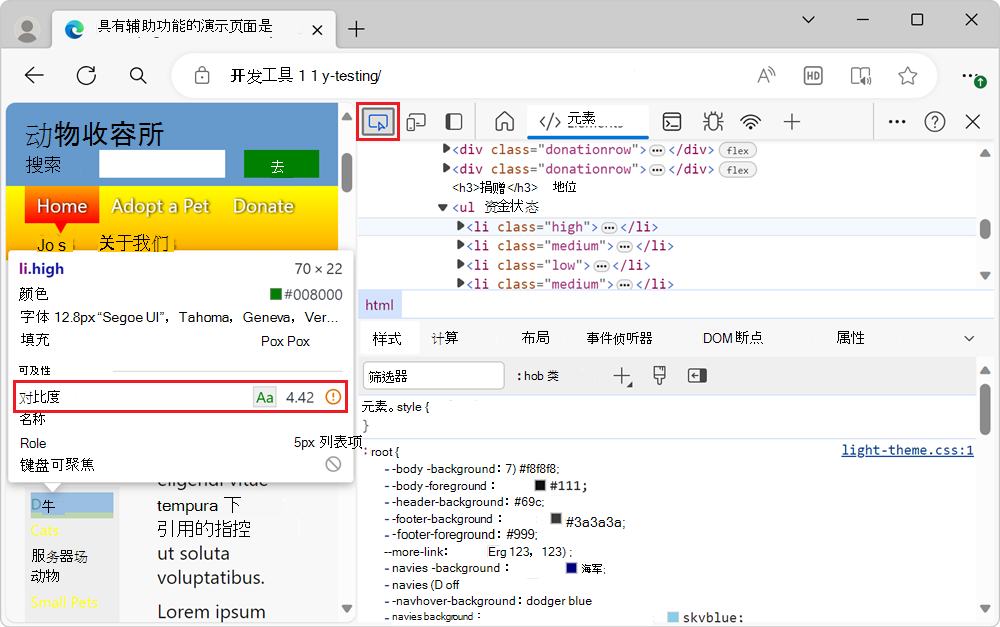
Task: Add this page to favorites
Action: point(908,76)
